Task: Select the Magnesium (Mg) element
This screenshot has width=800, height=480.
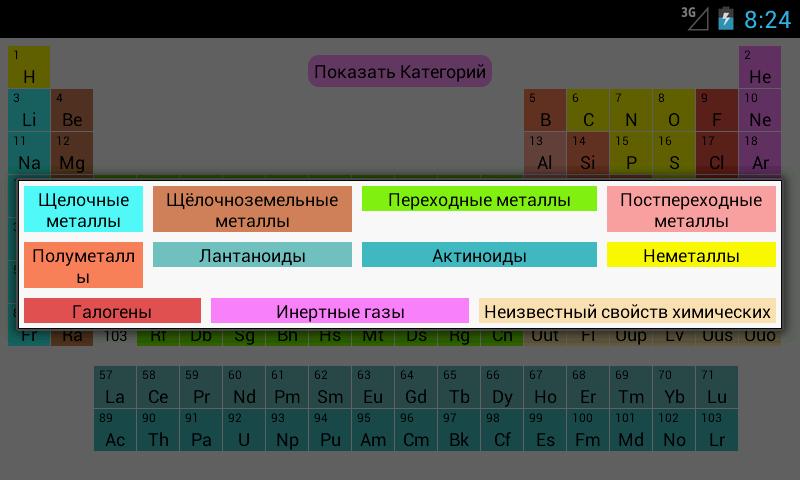Action: [x=72, y=153]
